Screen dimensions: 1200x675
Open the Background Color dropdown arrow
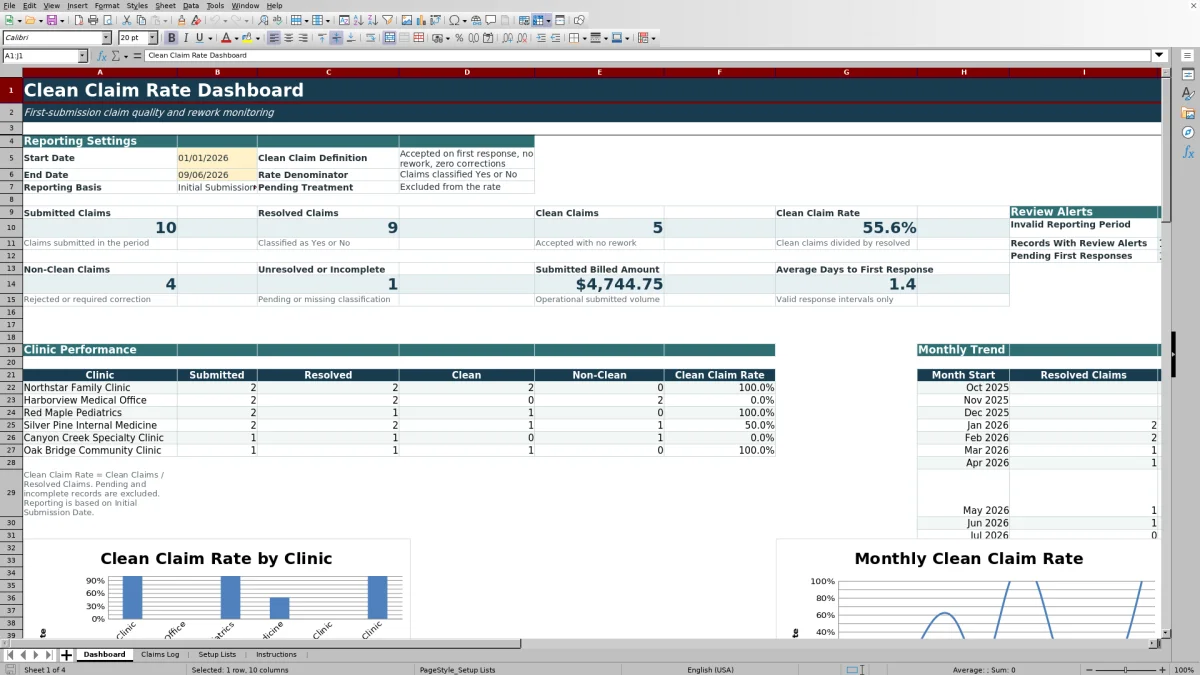pos(257,38)
